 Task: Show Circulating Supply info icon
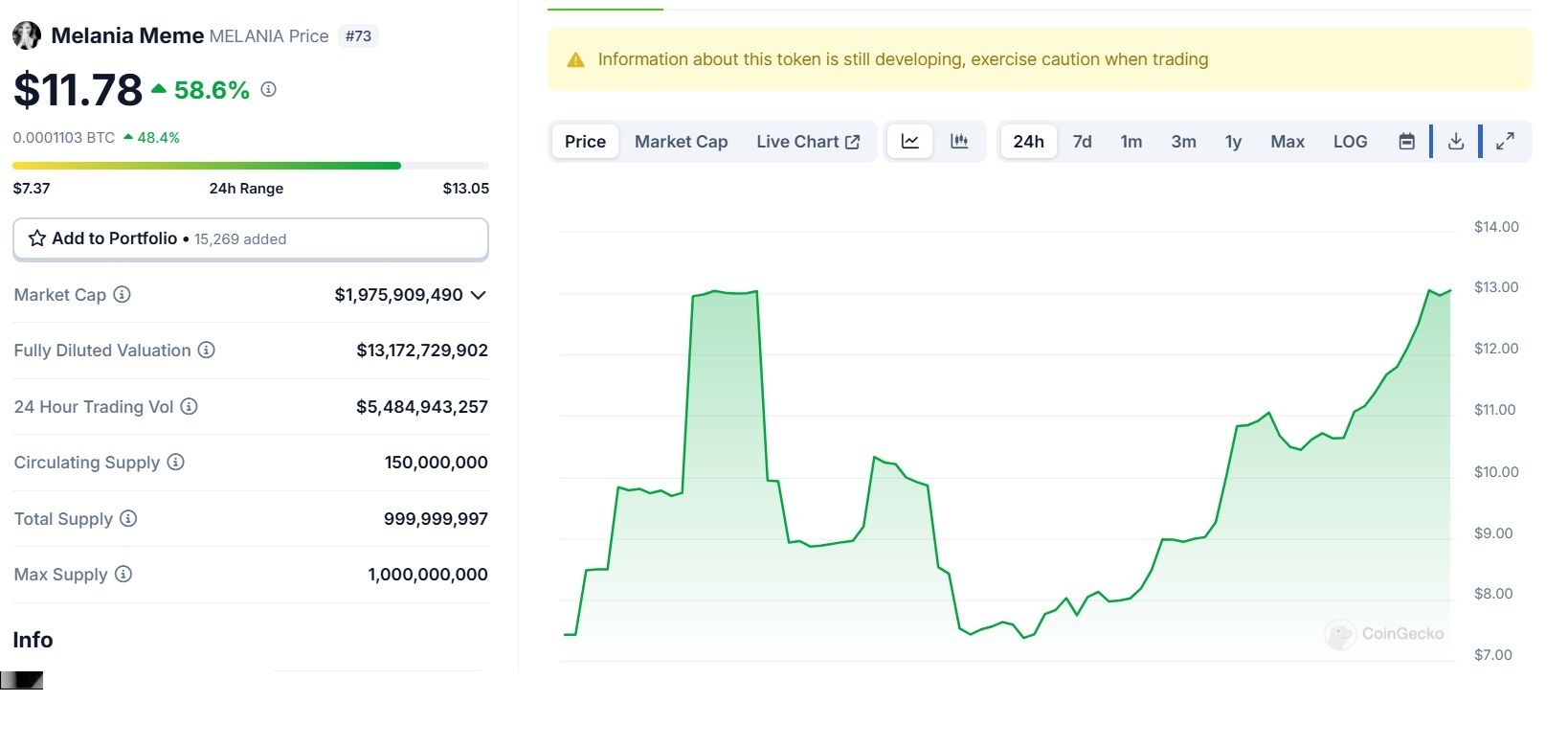[x=175, y=462]
